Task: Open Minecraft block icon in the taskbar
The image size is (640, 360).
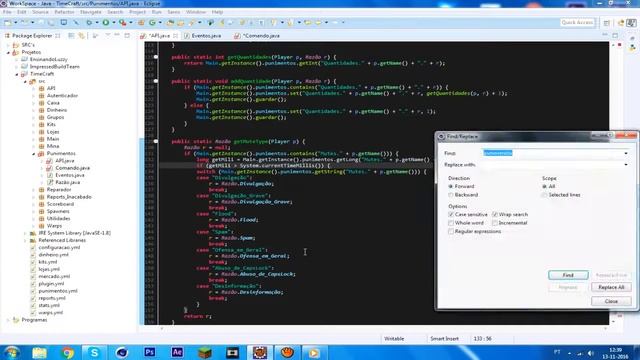Action: coord(204,352)
